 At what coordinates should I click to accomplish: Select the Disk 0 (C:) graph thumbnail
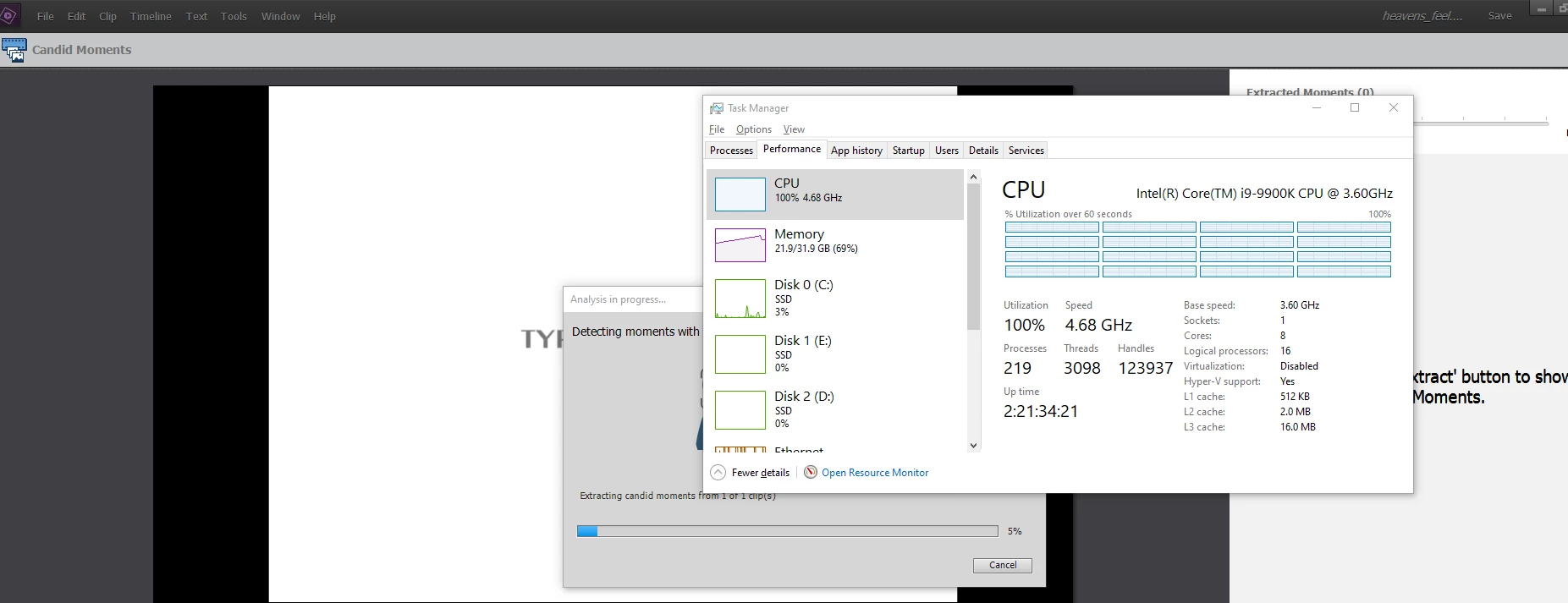[x=740, y=299]
